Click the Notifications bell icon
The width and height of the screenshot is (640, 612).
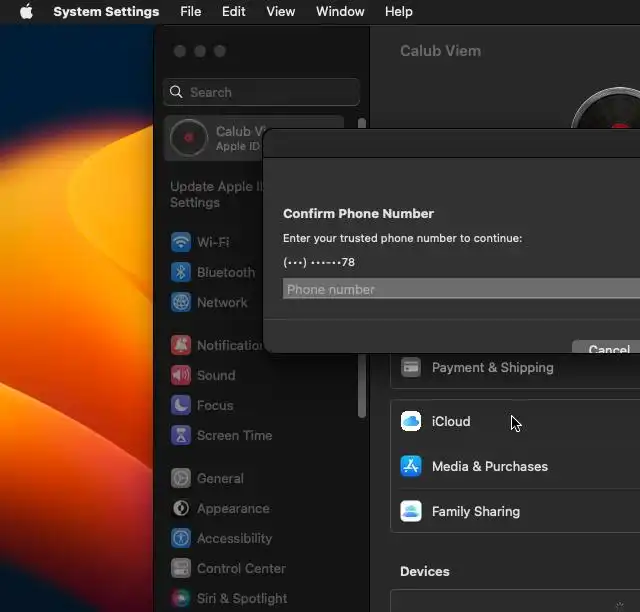click(x=181, y=345)
